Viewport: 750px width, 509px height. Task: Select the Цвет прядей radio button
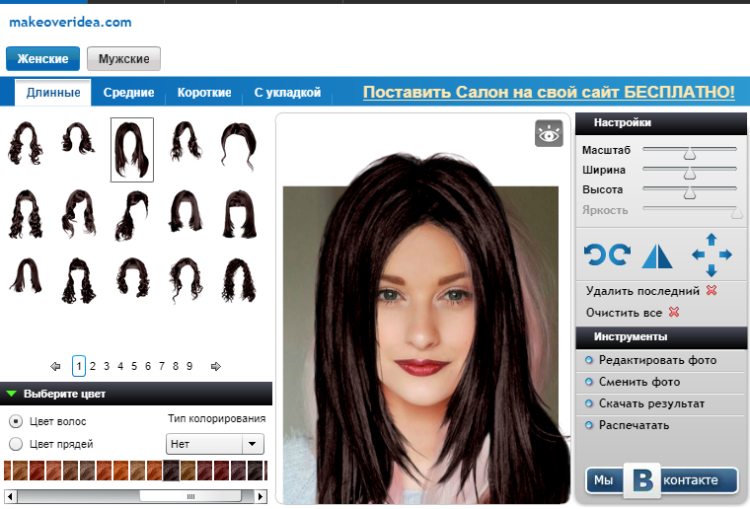coord(16,444)
